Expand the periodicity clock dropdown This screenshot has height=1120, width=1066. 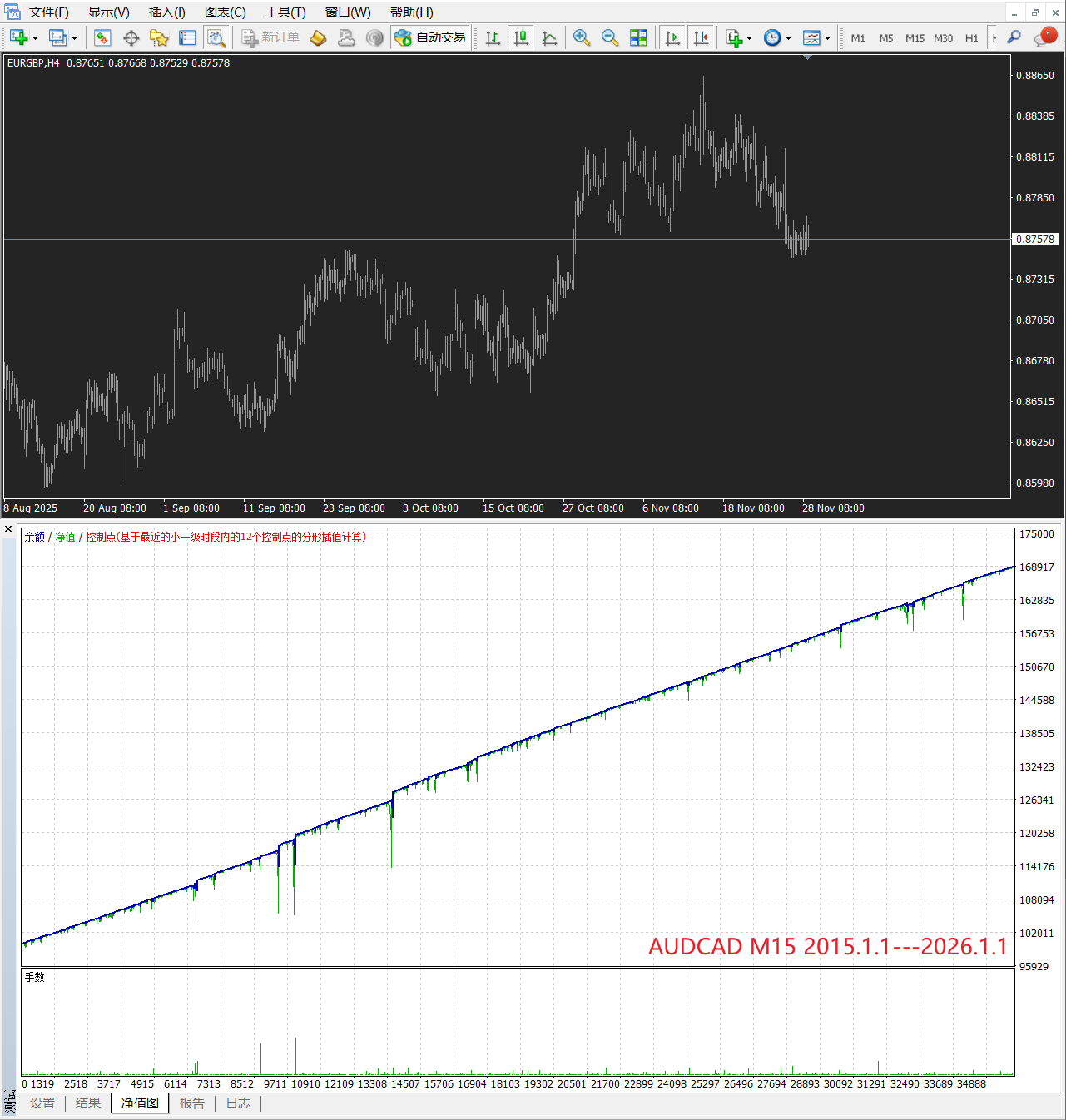[788, 38]
